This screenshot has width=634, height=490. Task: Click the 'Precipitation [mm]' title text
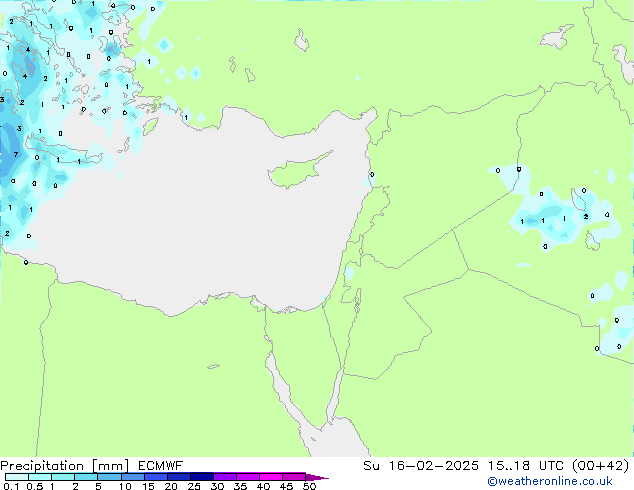tap(65, 466)
